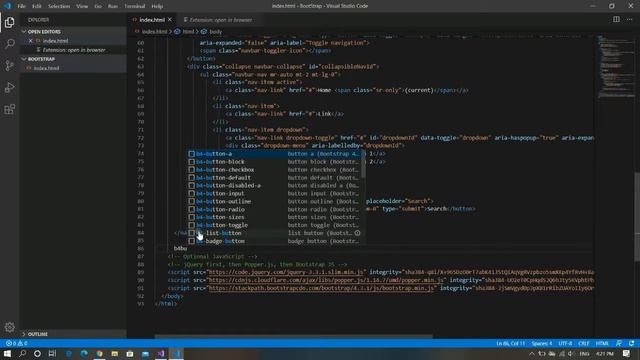Open the Source Control view

pos(9,65)
